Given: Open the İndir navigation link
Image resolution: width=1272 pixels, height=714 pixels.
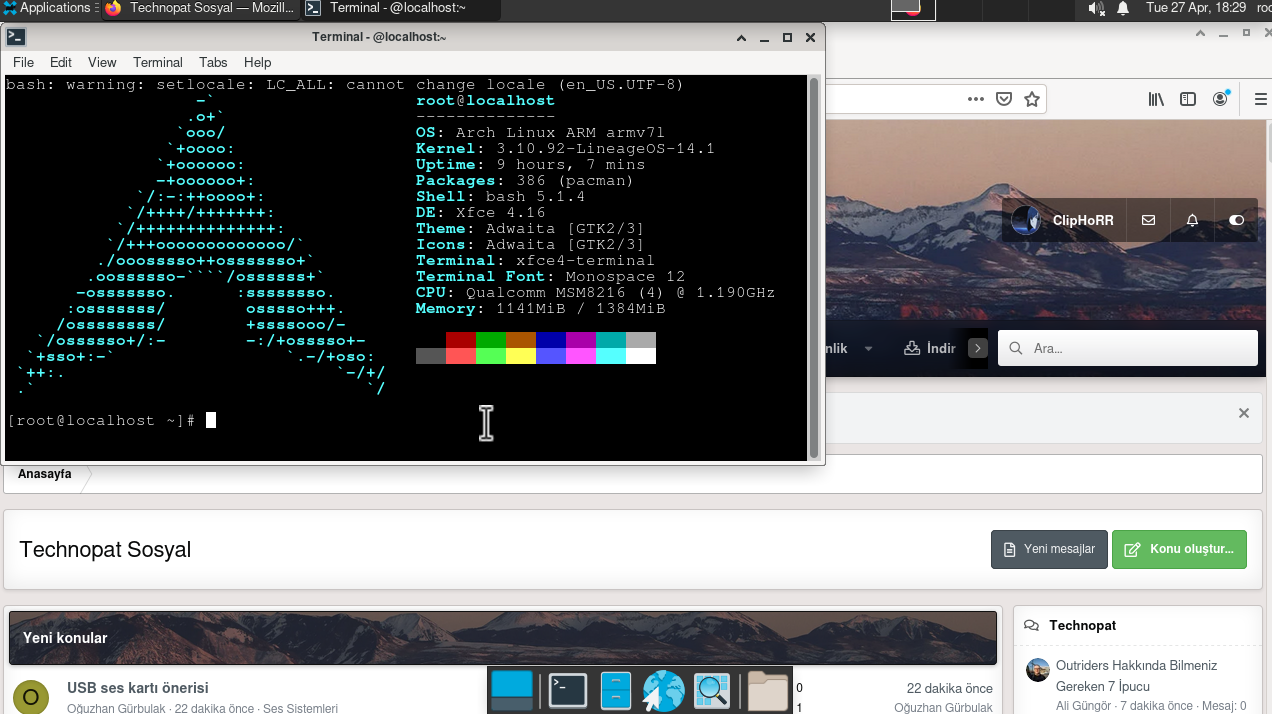Looking at the screenshot, I should pos(930,348).
